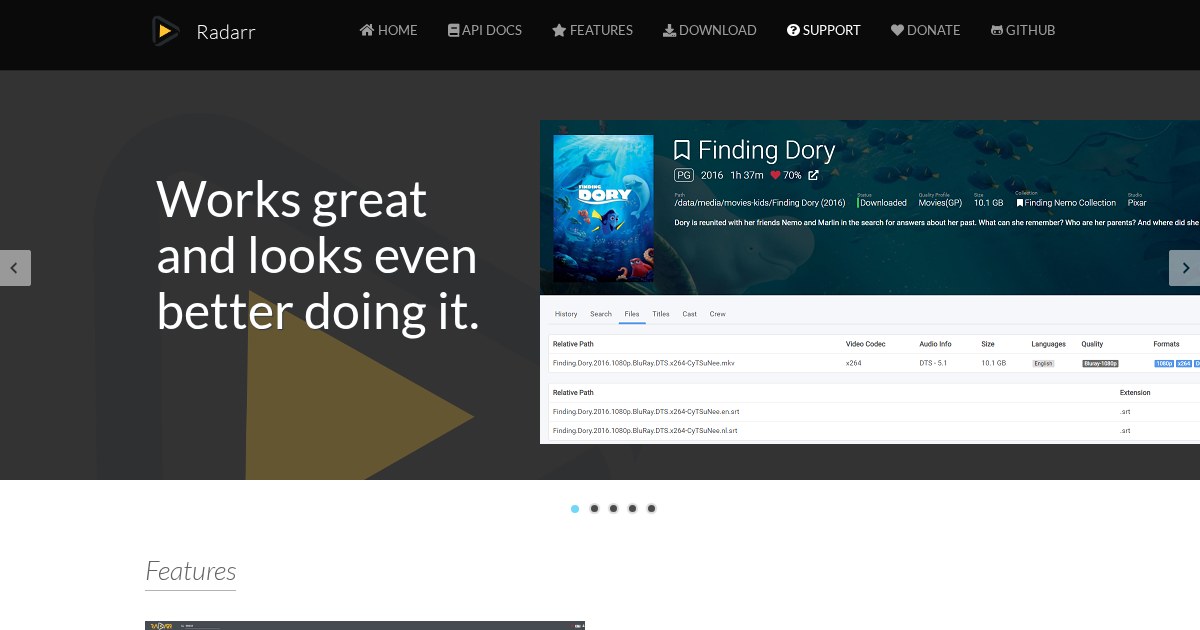This screenshot has width=1200, height=630.
Task: Show the previous carousel slide
Action: (15, 268)
